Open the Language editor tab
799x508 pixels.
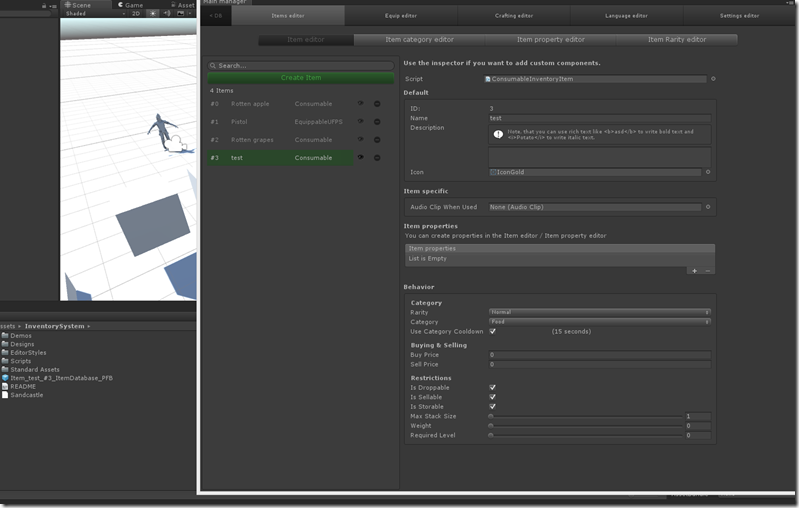(626, 16)
